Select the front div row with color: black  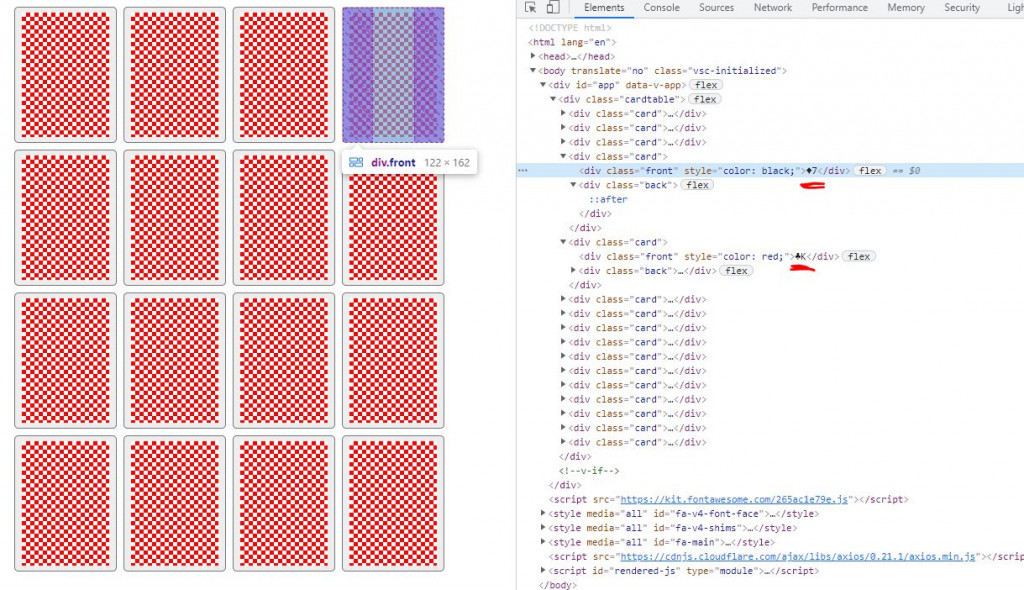tap(770, 171)
